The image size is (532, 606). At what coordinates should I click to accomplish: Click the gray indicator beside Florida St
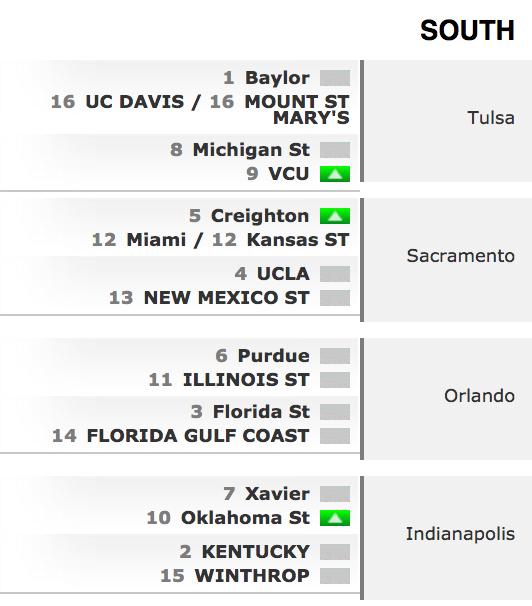(x=335, y=412)
